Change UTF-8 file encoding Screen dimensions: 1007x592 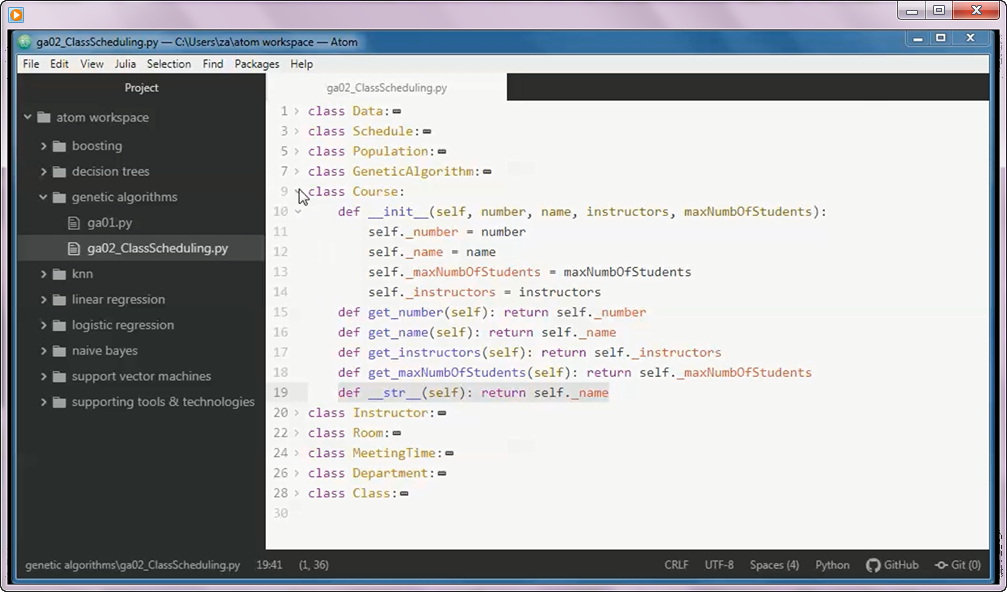pos(719,566)
